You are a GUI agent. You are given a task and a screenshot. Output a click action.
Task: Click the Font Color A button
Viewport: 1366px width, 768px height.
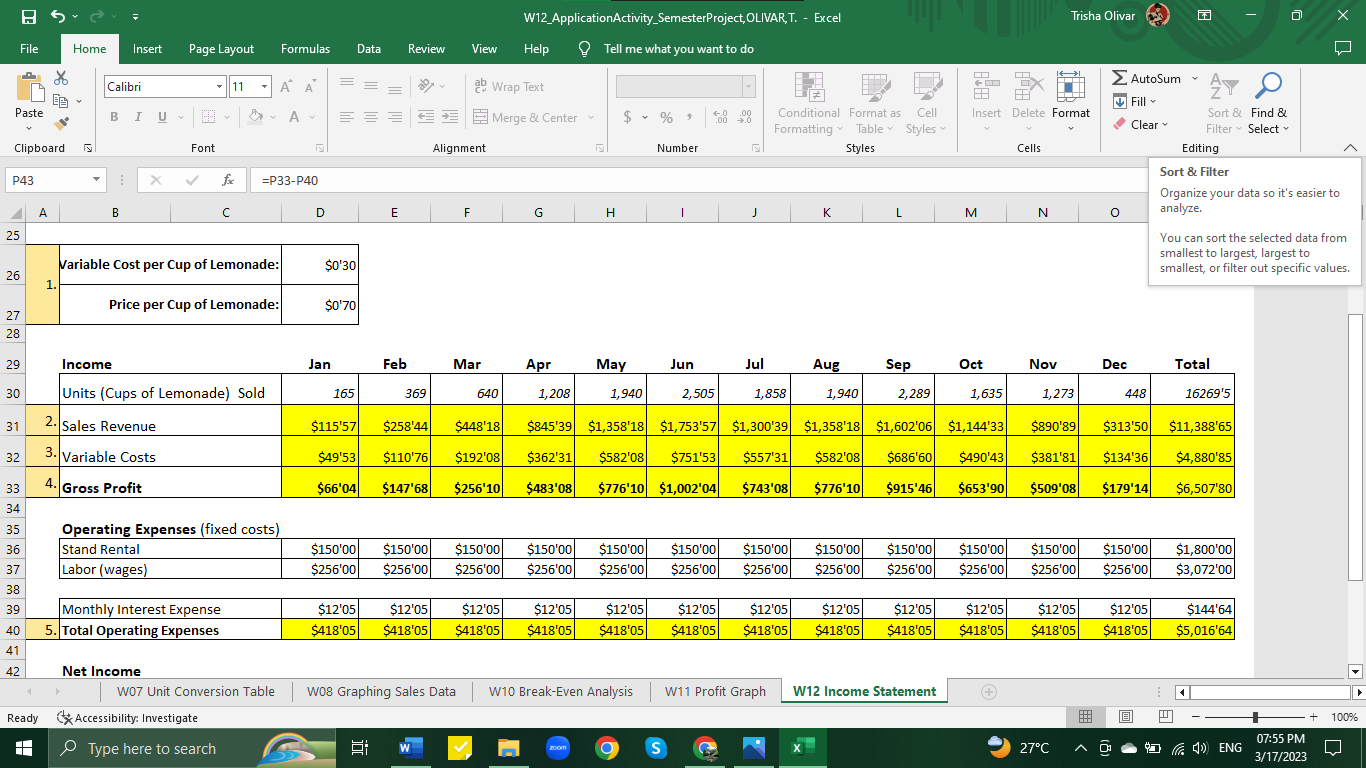pos(295,118)
